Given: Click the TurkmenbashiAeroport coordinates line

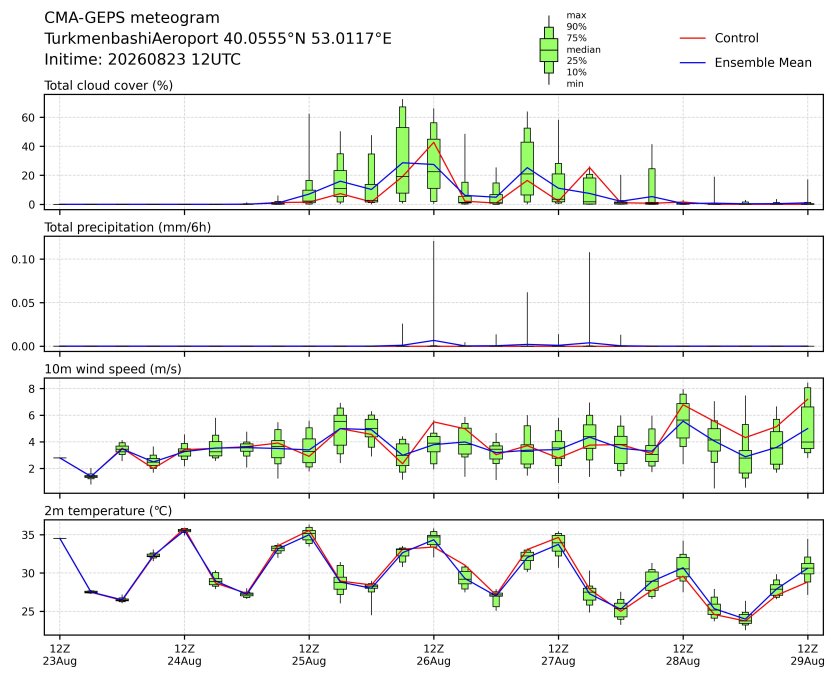Looking at the screenshot, I should 218,38.
